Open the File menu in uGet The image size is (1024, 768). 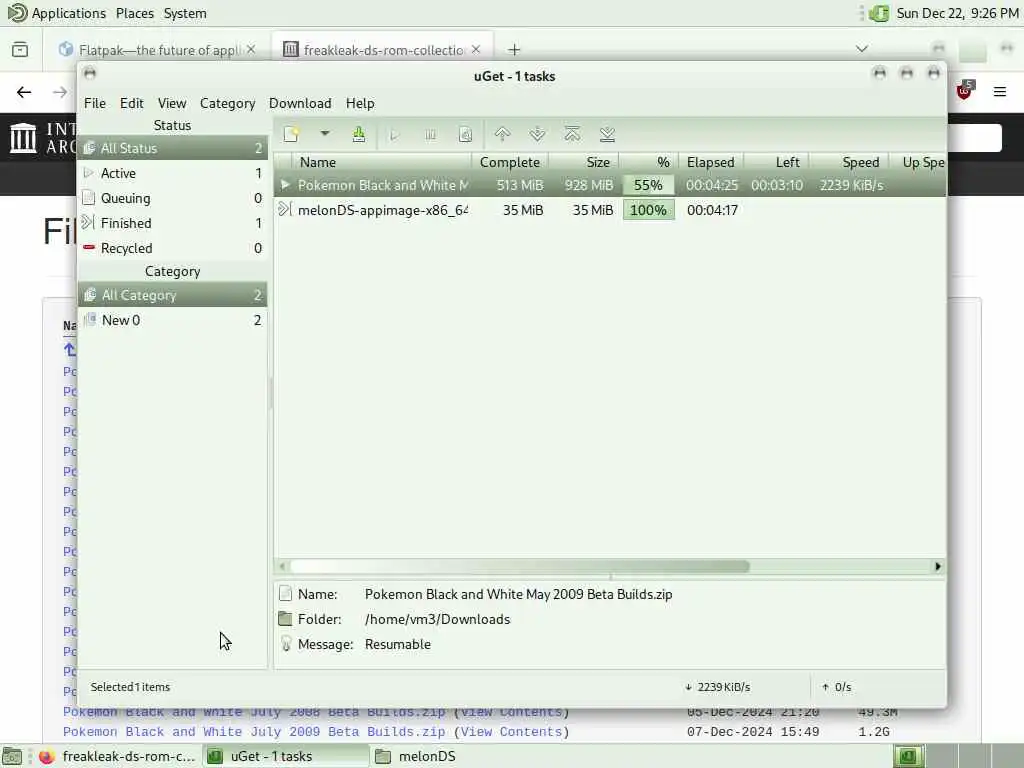pos(95,103)
